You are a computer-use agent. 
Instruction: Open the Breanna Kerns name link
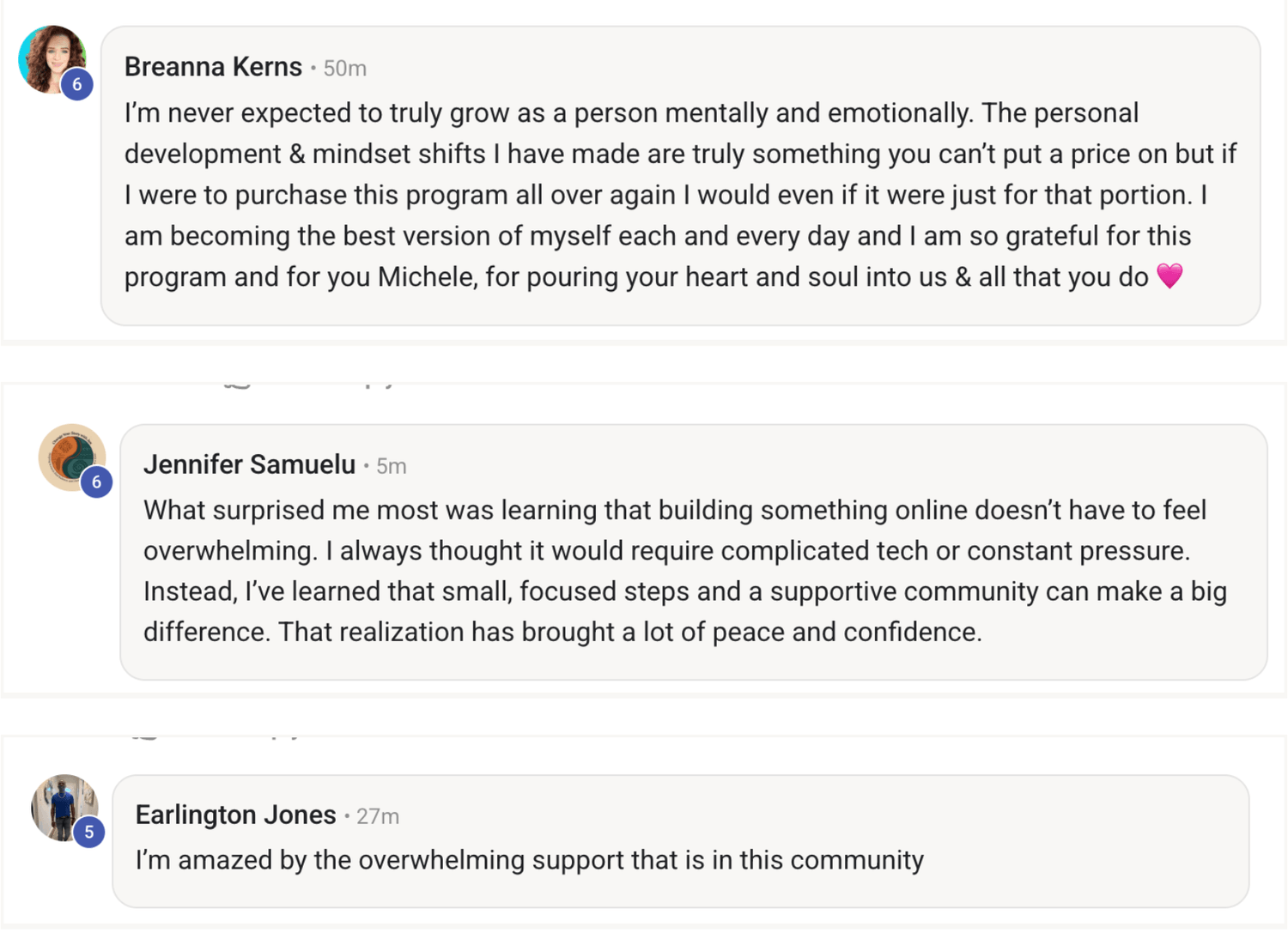213,67
